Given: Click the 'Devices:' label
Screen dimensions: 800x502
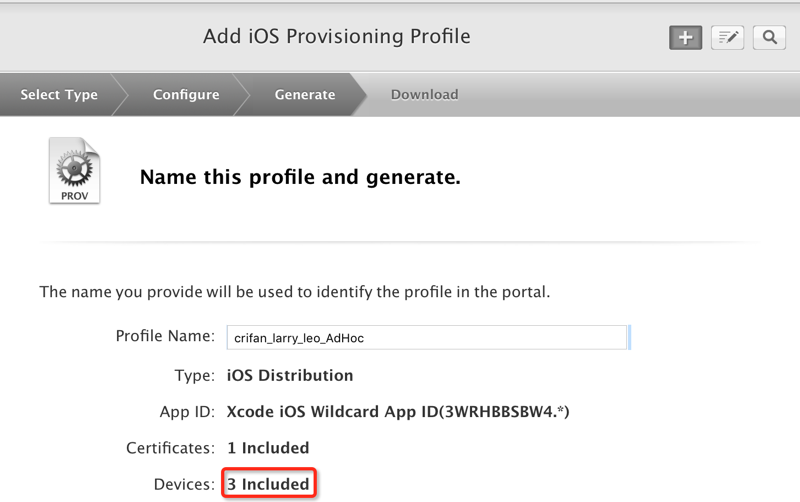Looking at the screenshot, I should [x=184, y=484].
